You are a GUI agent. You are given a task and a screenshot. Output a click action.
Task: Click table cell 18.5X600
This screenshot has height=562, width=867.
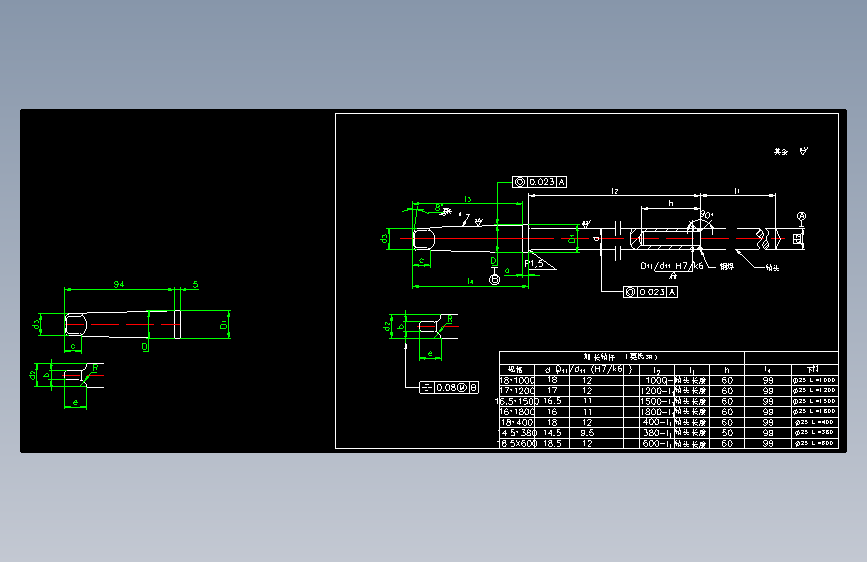(517, 443)
